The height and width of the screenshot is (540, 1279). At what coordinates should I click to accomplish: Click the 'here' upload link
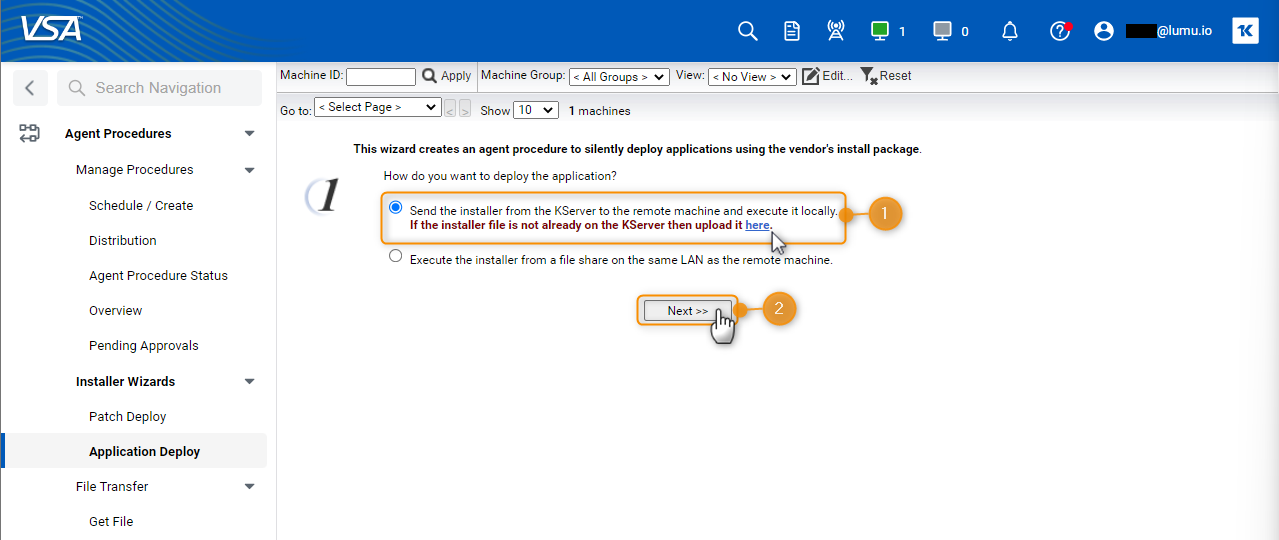(757, 226)
